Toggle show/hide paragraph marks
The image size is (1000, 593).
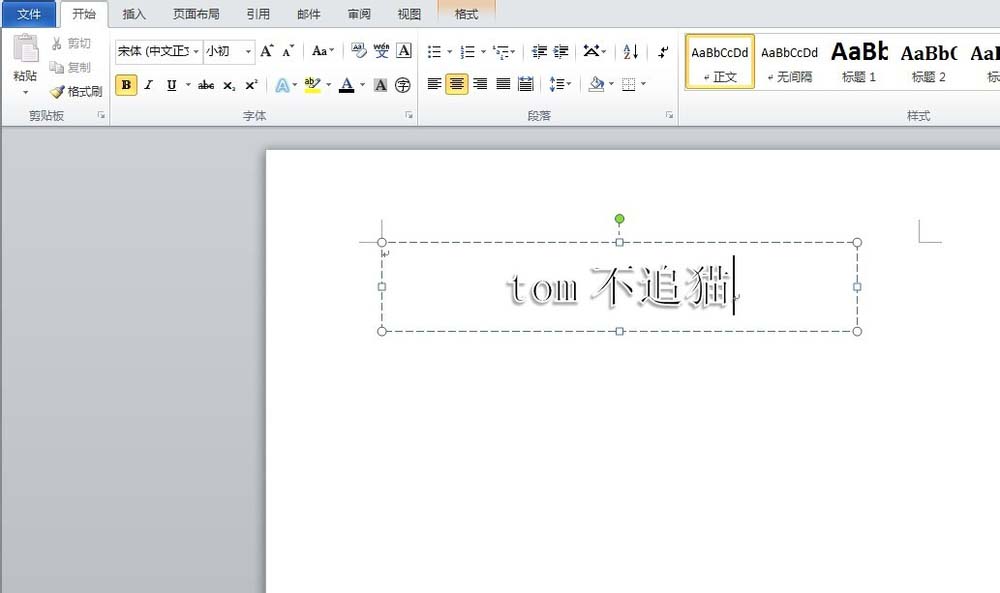click(661, 49)
